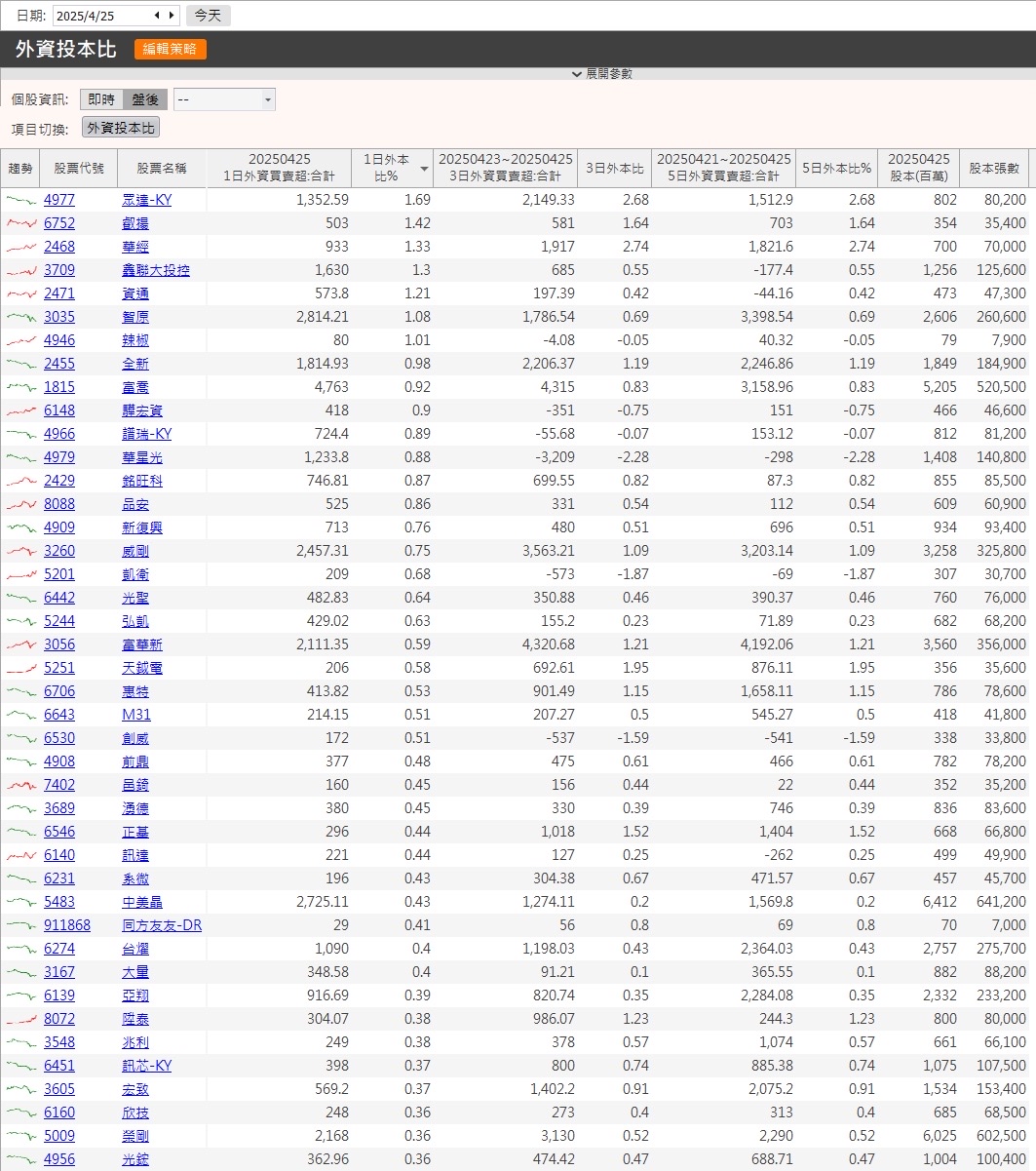The image size is (1036, 1171).
Task: Open stock name link 鑫聯大投控
Action: tap(156, 270)
